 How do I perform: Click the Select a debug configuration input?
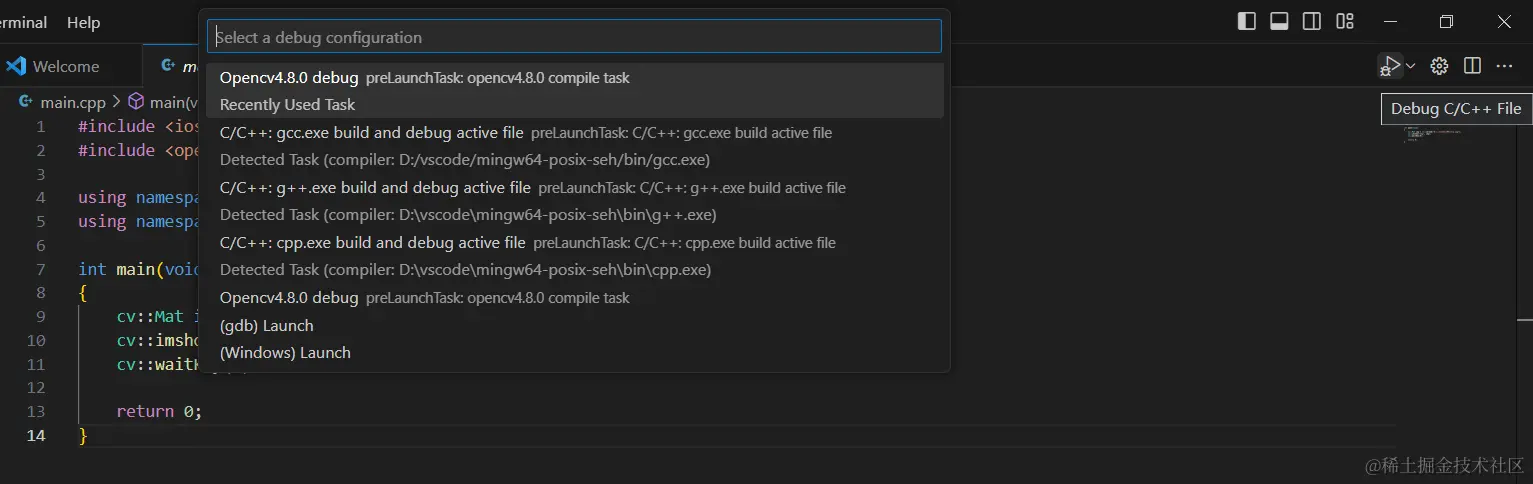point(574,37)
